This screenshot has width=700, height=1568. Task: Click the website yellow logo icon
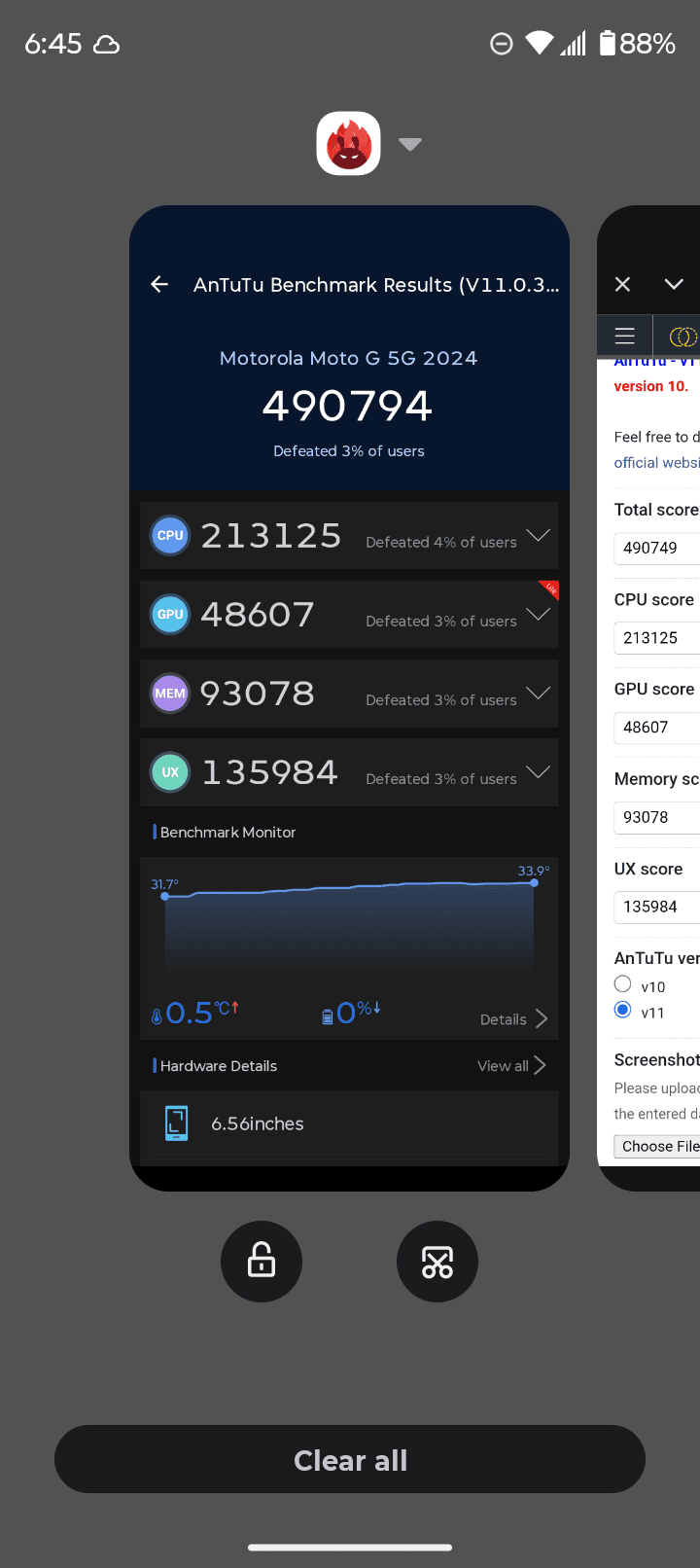[683, 337]
